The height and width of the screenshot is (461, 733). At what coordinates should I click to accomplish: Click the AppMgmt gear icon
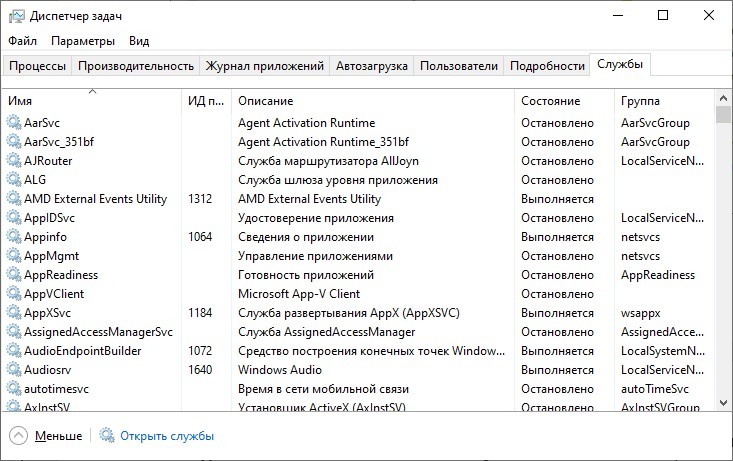pos(14,256)
